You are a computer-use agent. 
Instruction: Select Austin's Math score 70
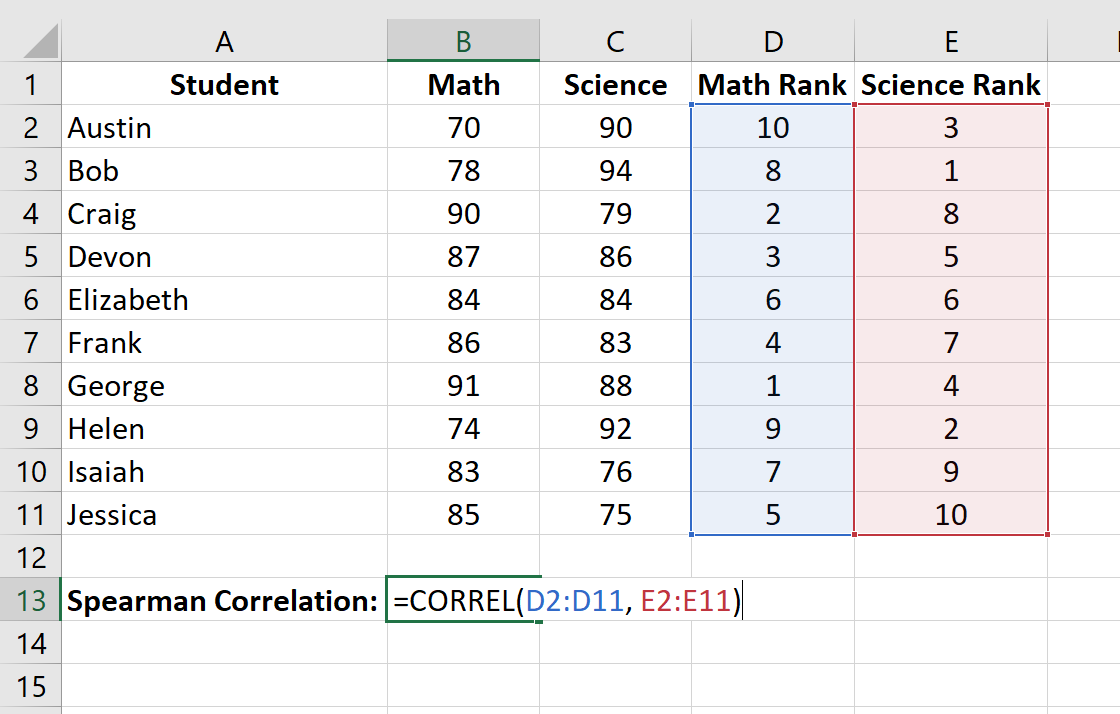point(464,127)
